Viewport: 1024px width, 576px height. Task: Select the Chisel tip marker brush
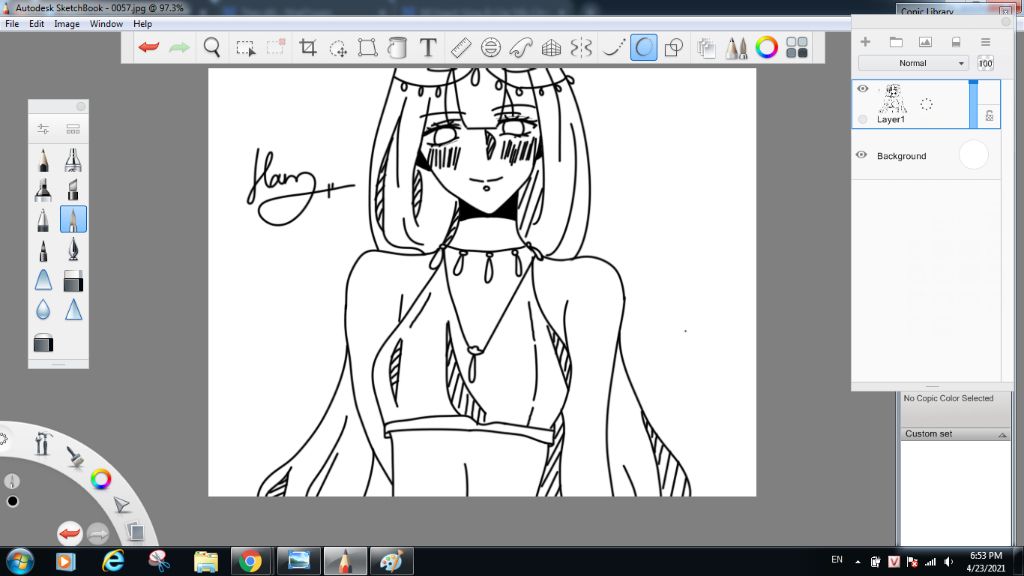pyautogui.click(x=73, y=189)
